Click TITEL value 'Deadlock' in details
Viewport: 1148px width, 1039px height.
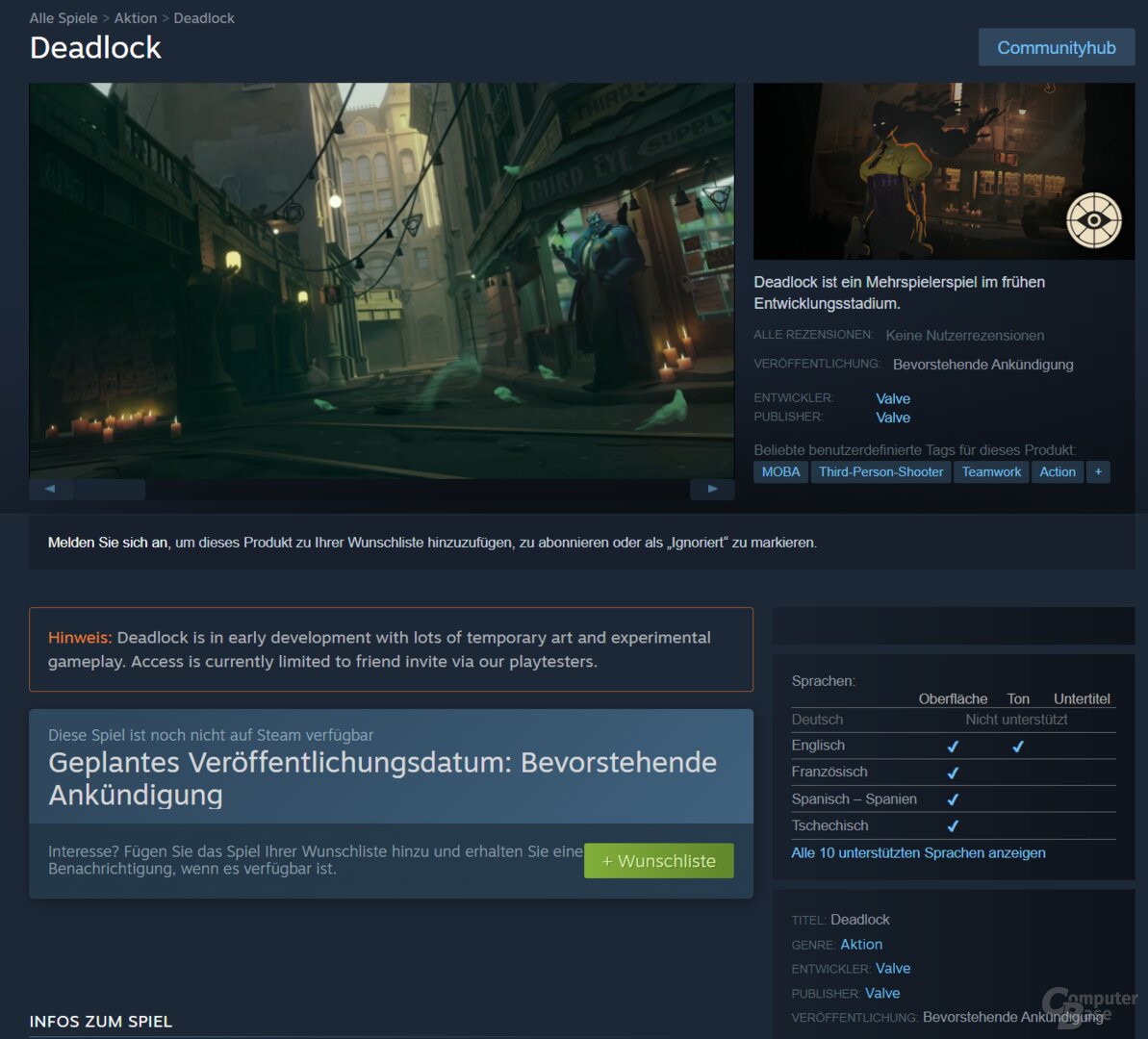(859, 920)
